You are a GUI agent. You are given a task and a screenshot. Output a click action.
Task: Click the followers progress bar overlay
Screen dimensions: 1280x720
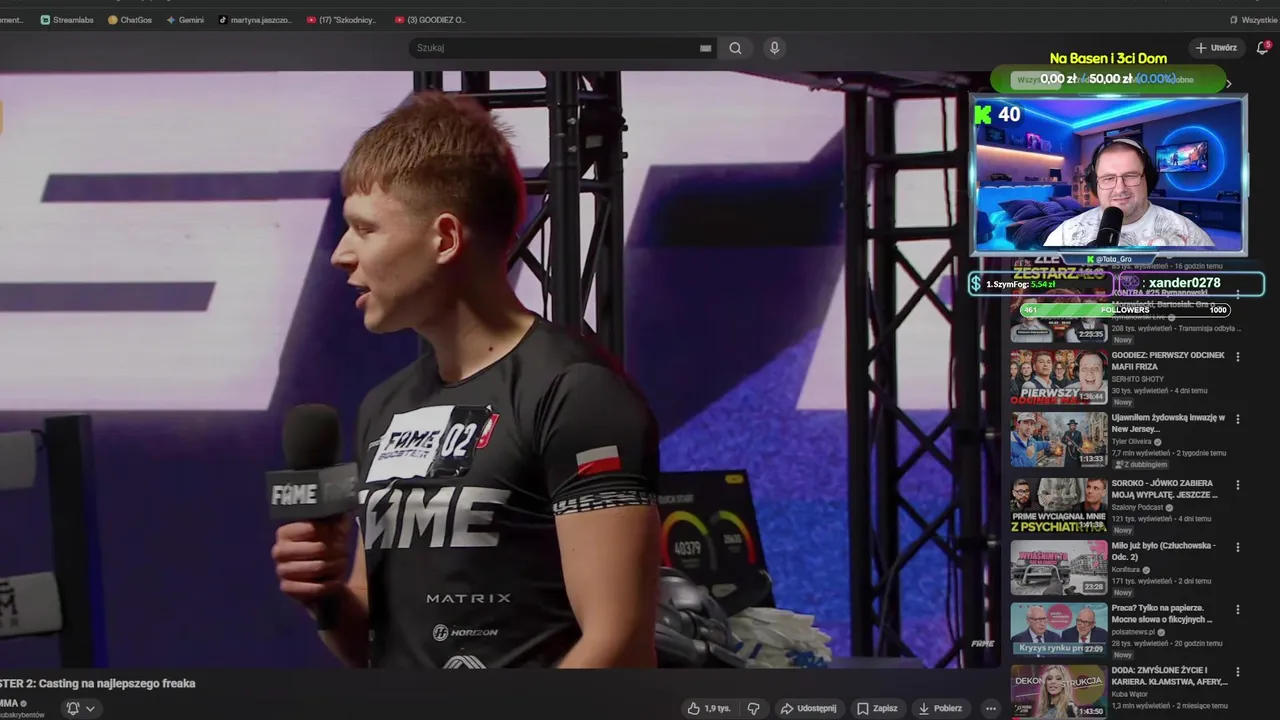coord(1125,310)
